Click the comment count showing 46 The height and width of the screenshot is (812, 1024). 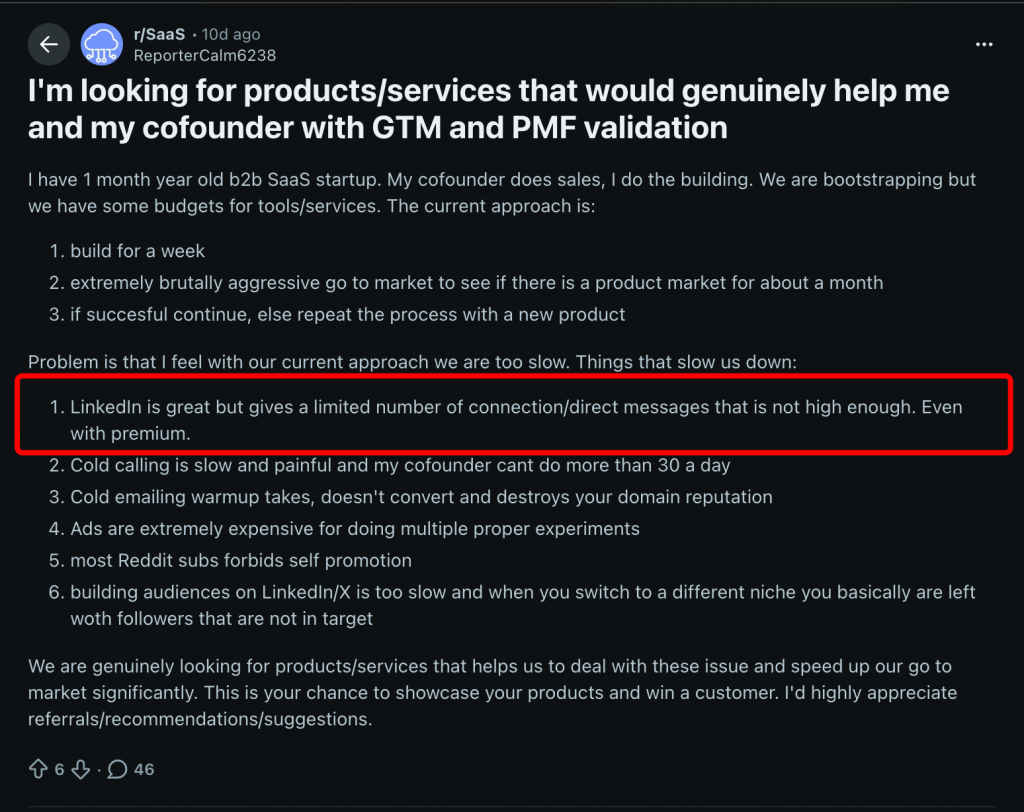coord(143,769)
